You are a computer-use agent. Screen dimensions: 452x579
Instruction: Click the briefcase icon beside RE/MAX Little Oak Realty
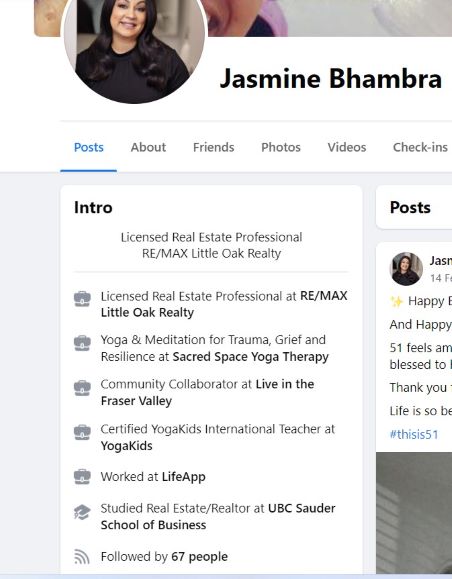[82, 299]
